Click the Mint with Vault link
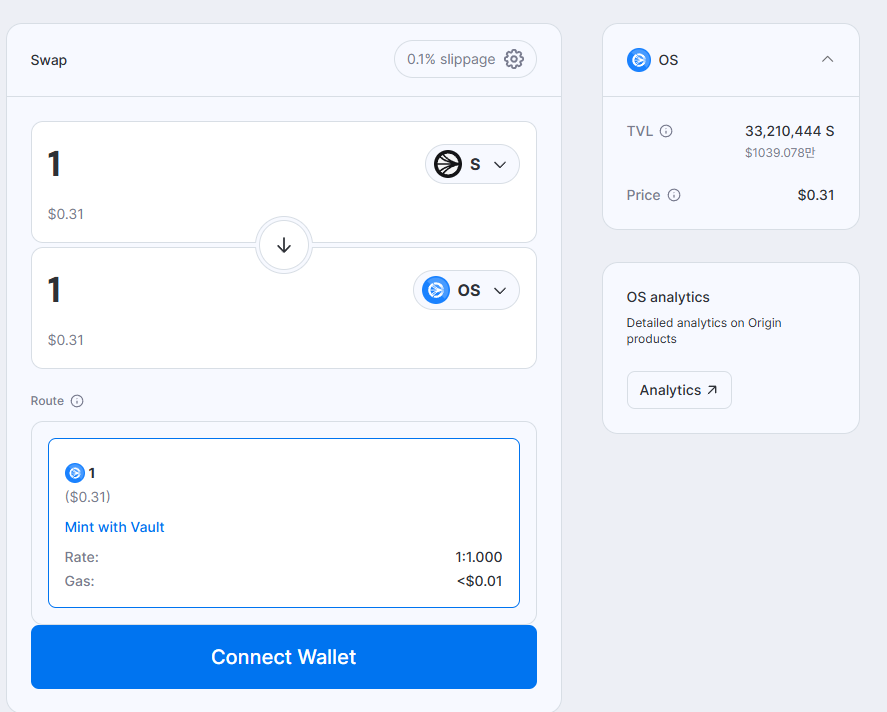 coord(114,527)
